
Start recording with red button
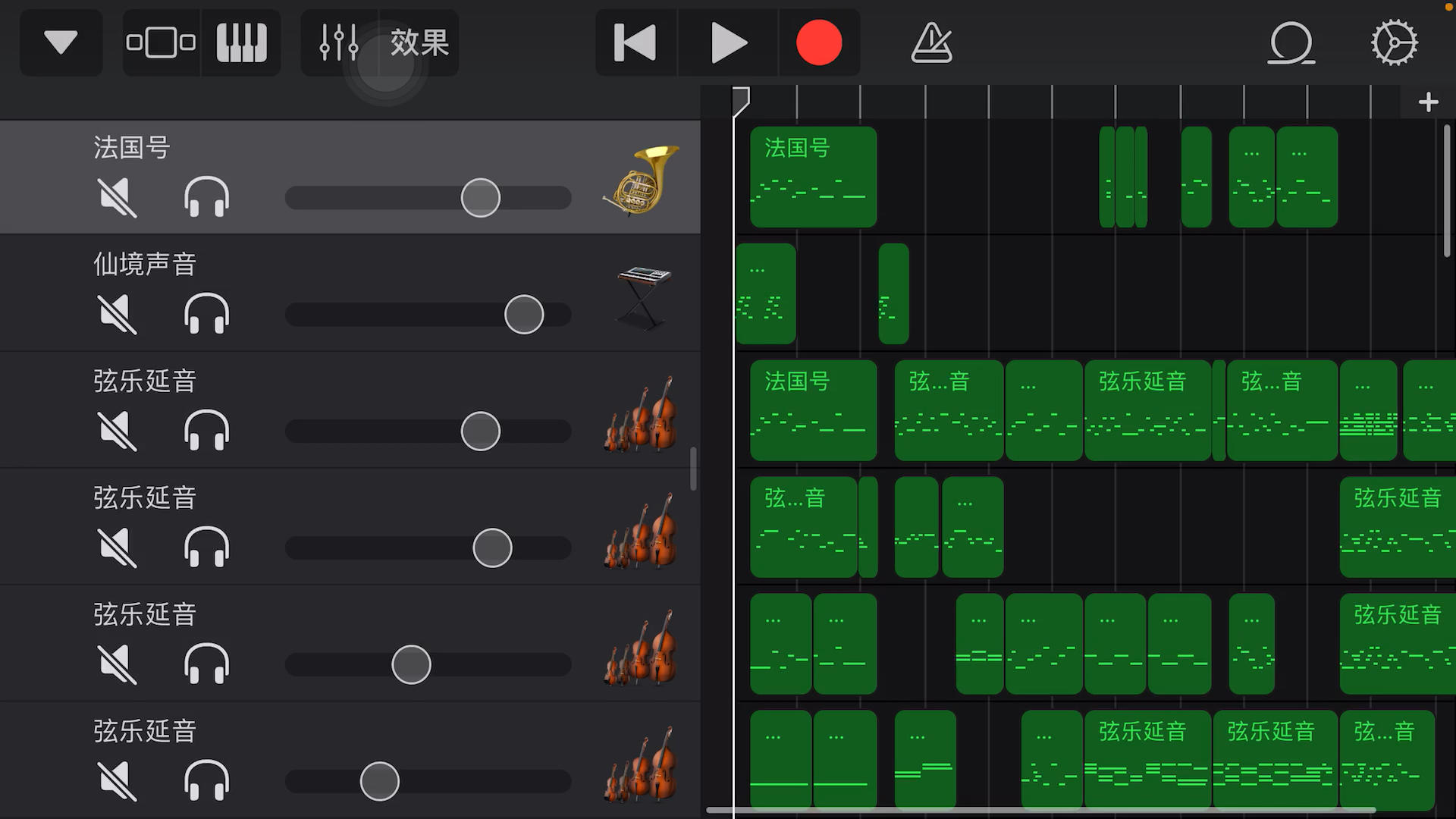[818, 42]
